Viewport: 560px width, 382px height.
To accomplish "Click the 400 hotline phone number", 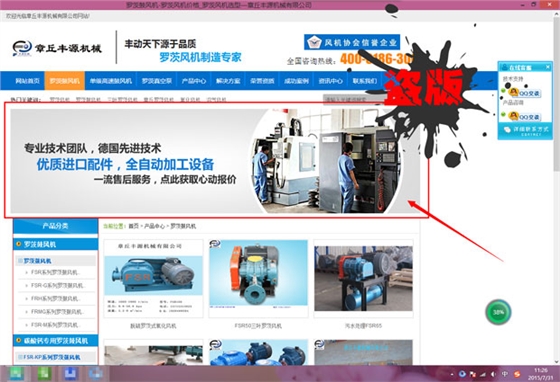I will pos(377,59).
